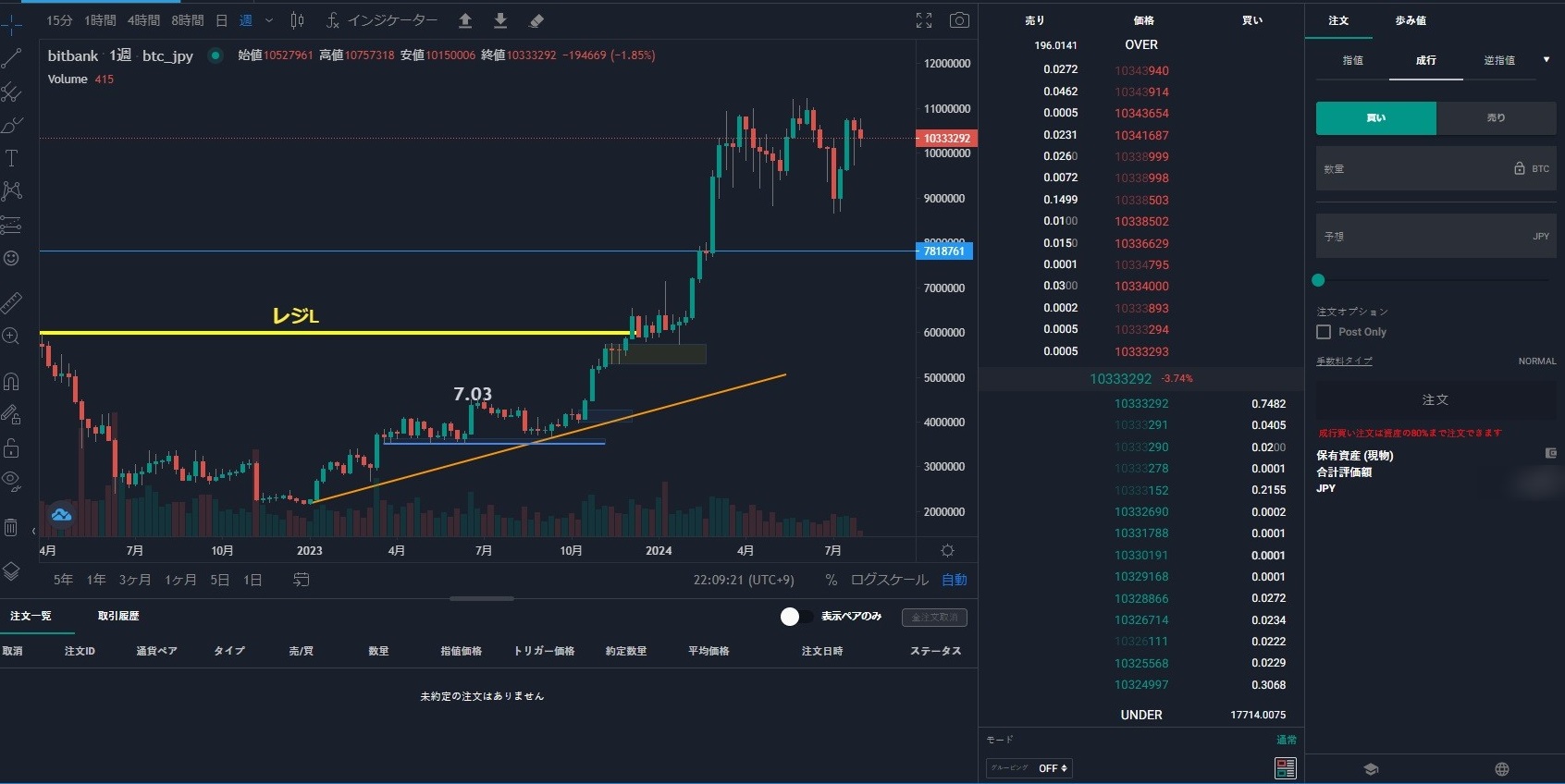
Task: Open the graduation cap guide icon
Action: click(x=1371, y=769)
